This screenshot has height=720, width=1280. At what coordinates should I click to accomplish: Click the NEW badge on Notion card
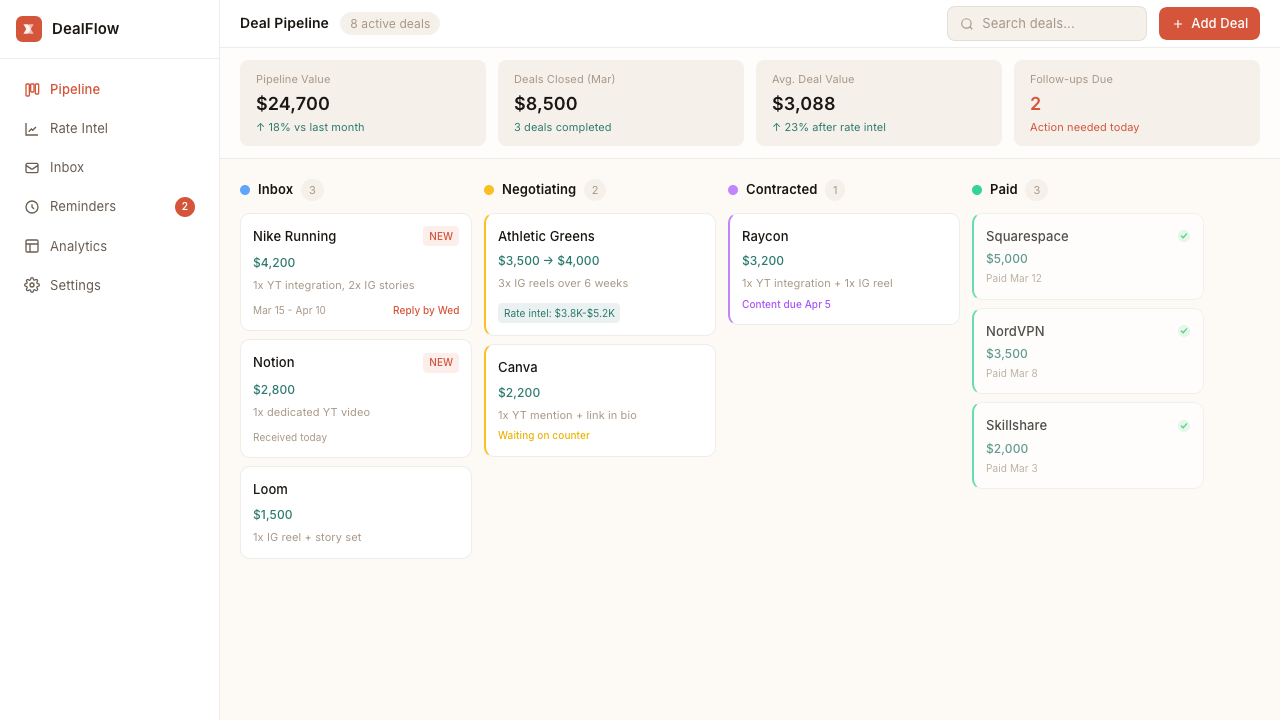tap(441, 362)
